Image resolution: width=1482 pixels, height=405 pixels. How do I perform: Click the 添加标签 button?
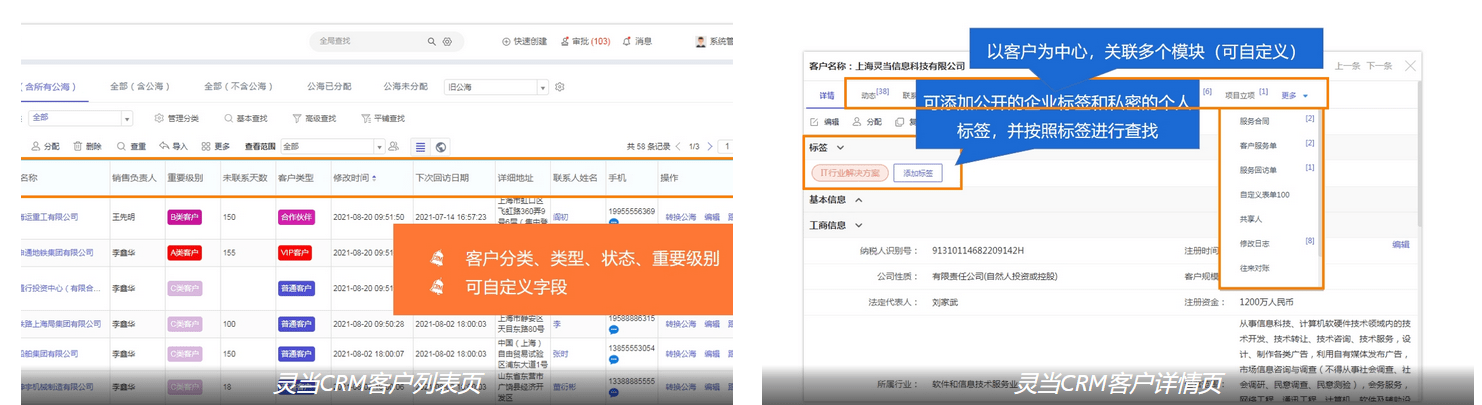coord(917,173)
